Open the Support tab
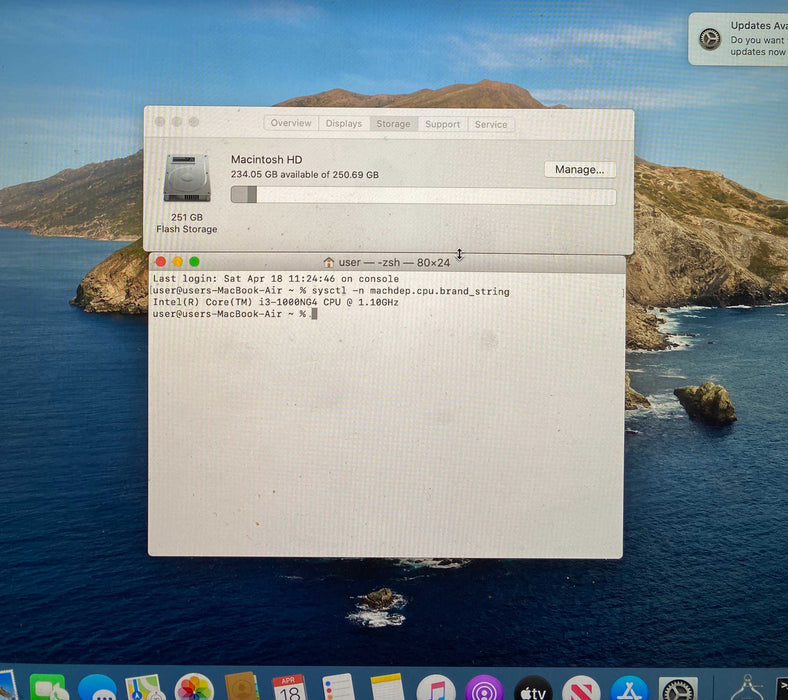Viewport: 788px width, 700px height. (x=442, y=124)
